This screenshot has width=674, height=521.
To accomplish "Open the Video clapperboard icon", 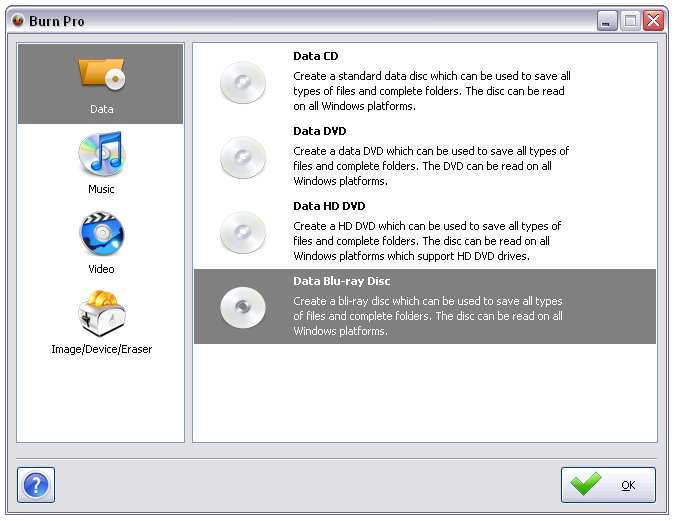I will pyautogui.click(x=102, y=234).
